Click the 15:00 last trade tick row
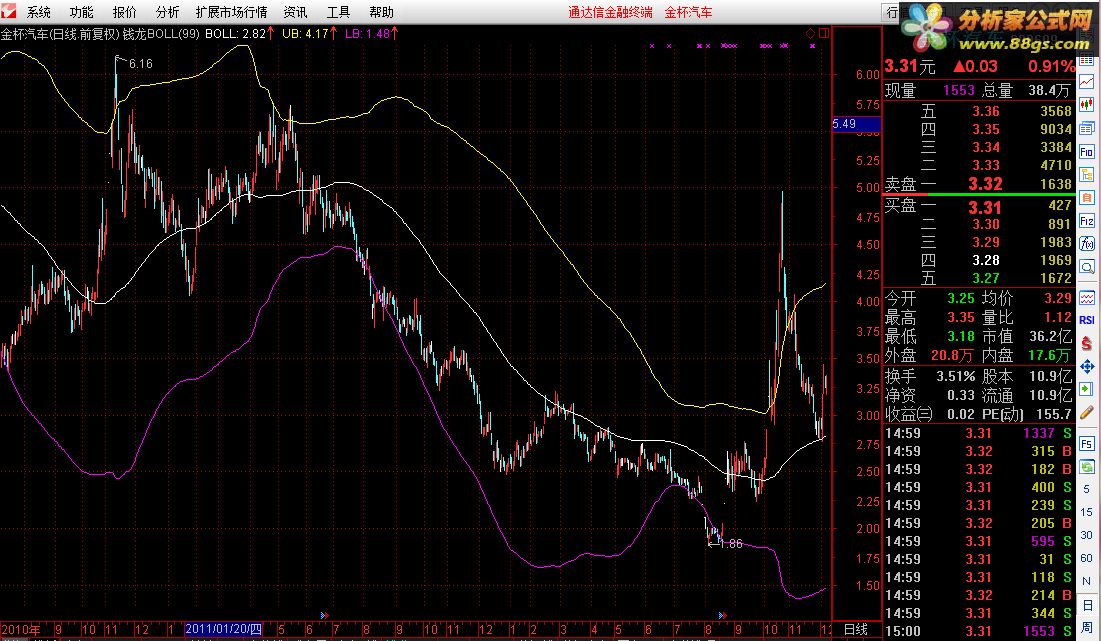The width and height of the screenshot is (1101, 641). click(x=979, y=631)
